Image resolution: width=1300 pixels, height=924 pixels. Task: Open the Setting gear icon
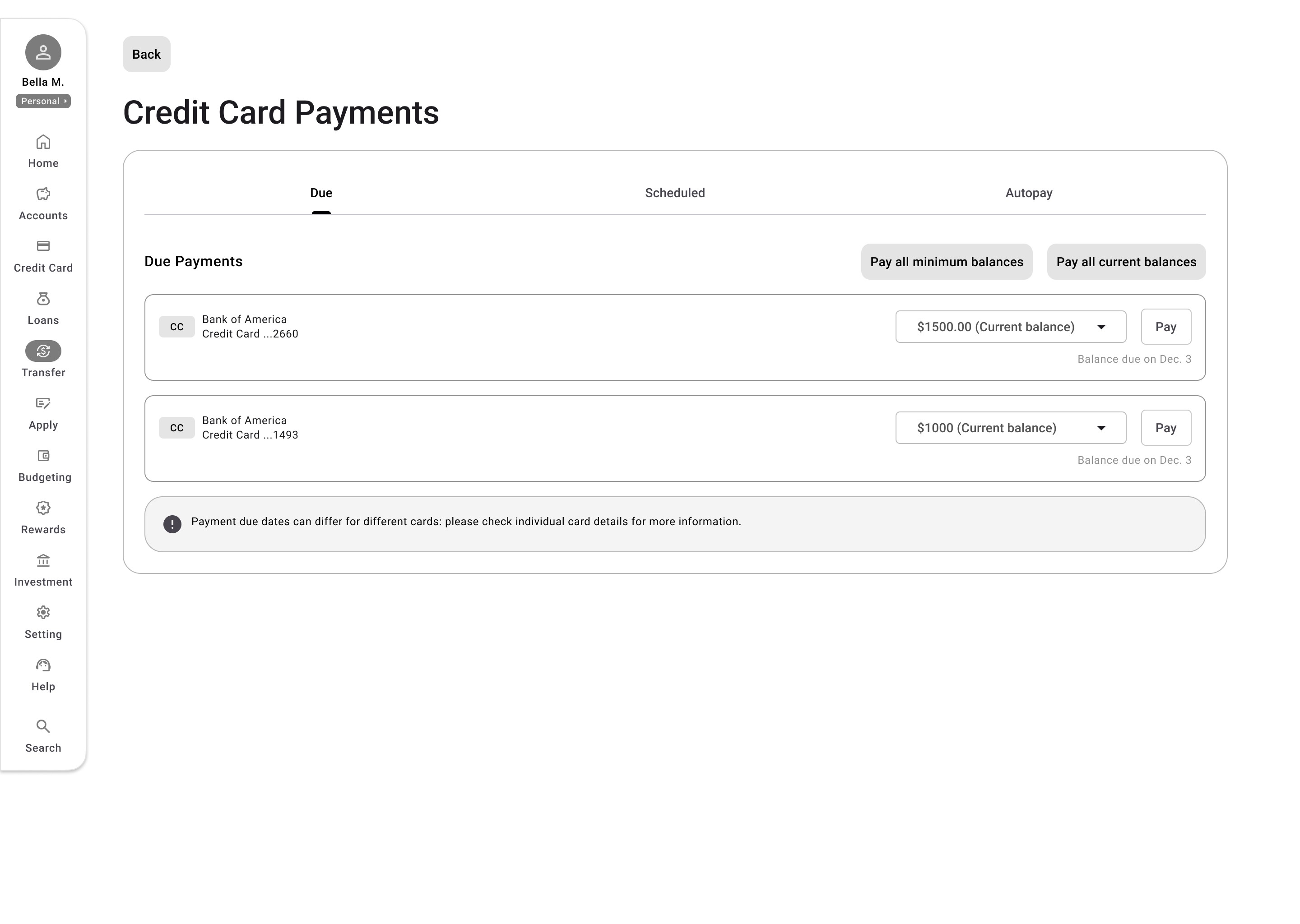(43, 613)
